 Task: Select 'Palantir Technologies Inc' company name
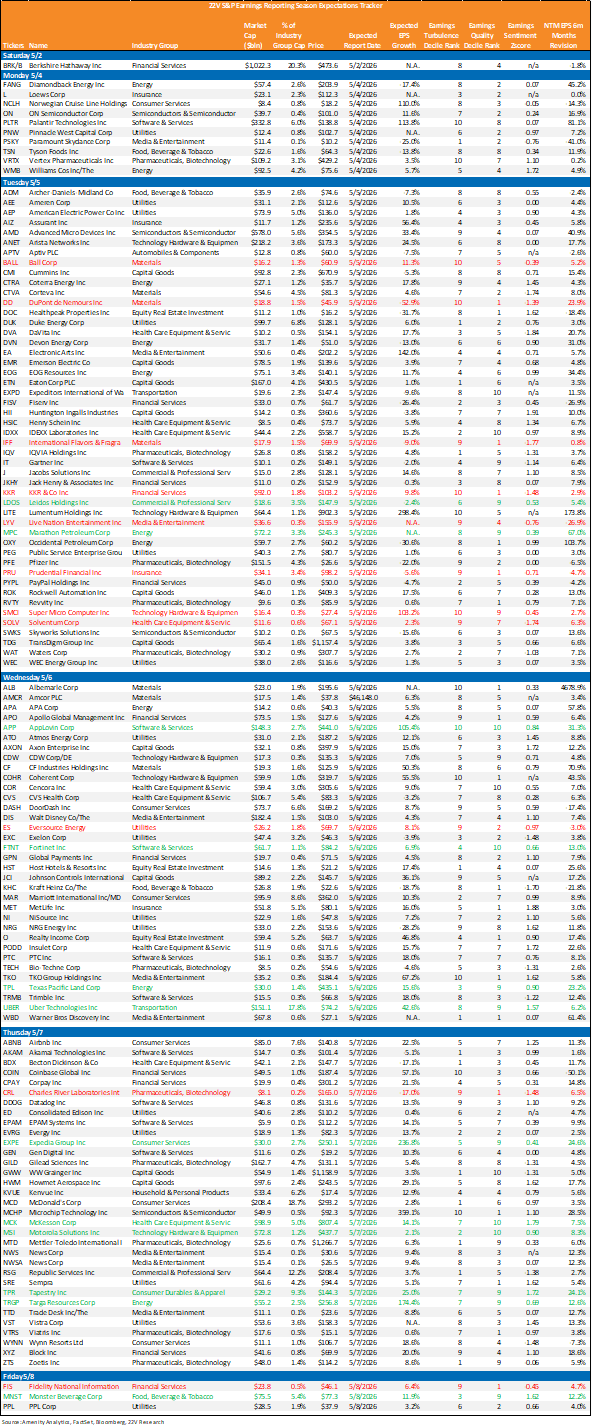[70, 123]
